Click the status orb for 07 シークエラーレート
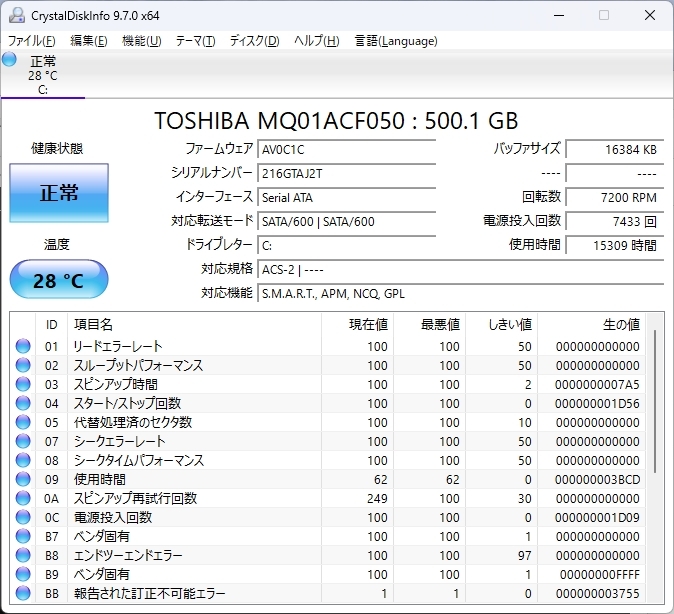 [23, 441]
